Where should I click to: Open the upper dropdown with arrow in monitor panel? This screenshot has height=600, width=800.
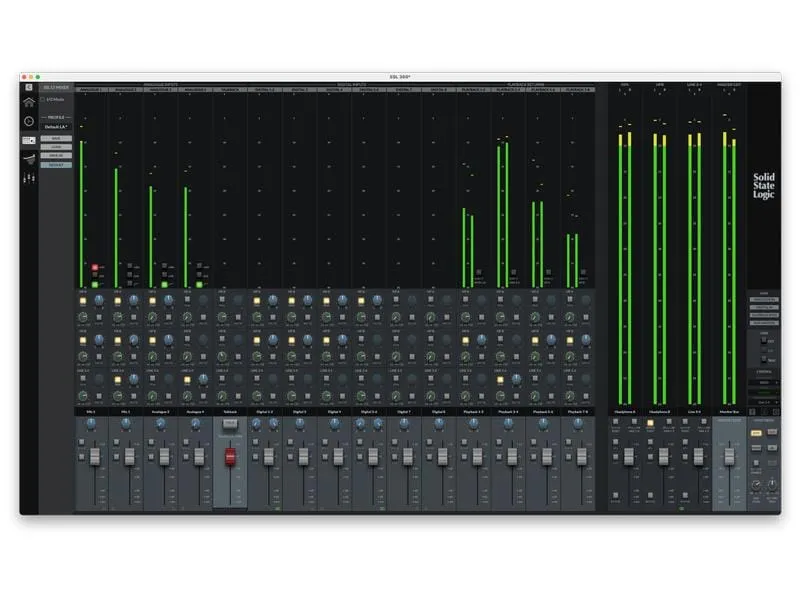(764, 382)
